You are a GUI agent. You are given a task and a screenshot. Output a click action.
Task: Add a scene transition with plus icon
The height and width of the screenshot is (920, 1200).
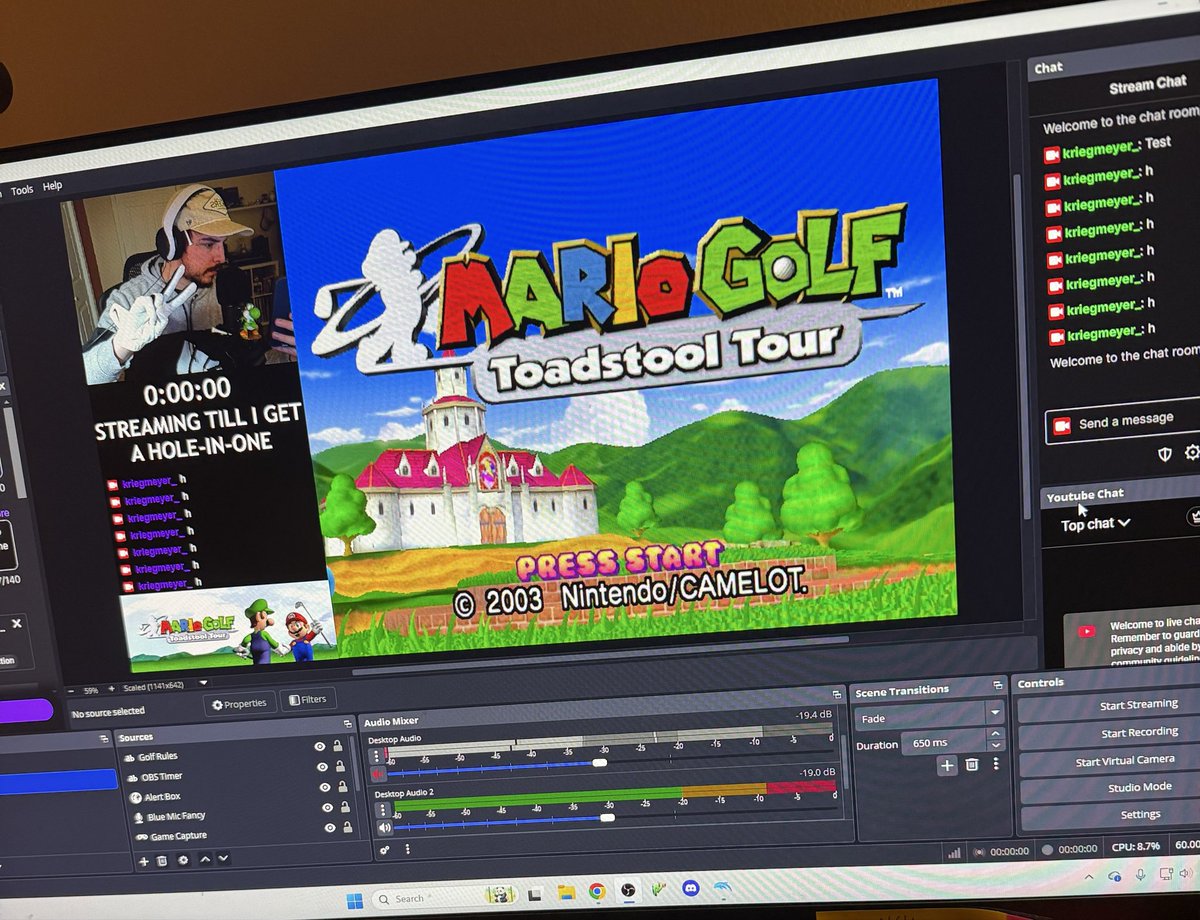click(947, 765)
